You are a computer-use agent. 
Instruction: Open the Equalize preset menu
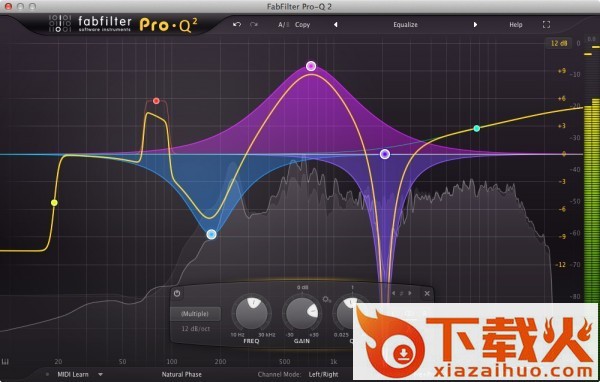coord(405,24)
